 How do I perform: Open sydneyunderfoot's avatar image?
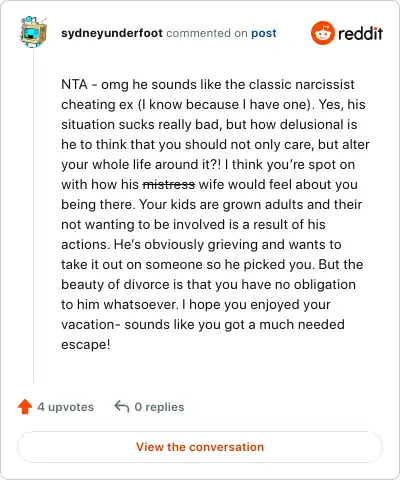click(x=33, y=32)
